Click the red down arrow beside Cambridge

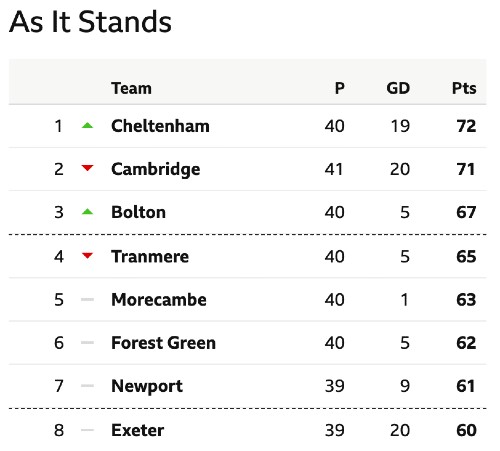pos(87,168)
